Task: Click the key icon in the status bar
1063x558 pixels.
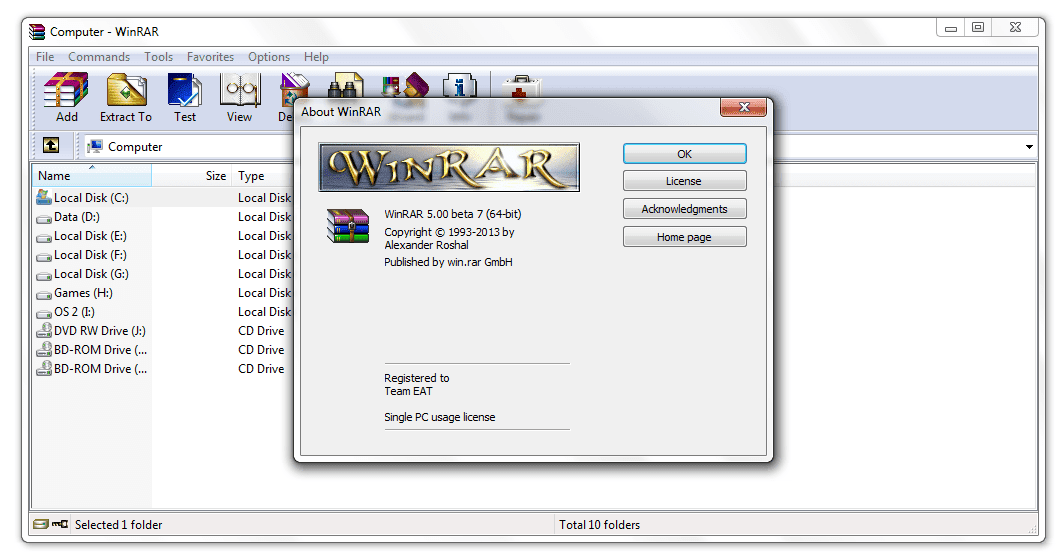Action: (60, 524)
